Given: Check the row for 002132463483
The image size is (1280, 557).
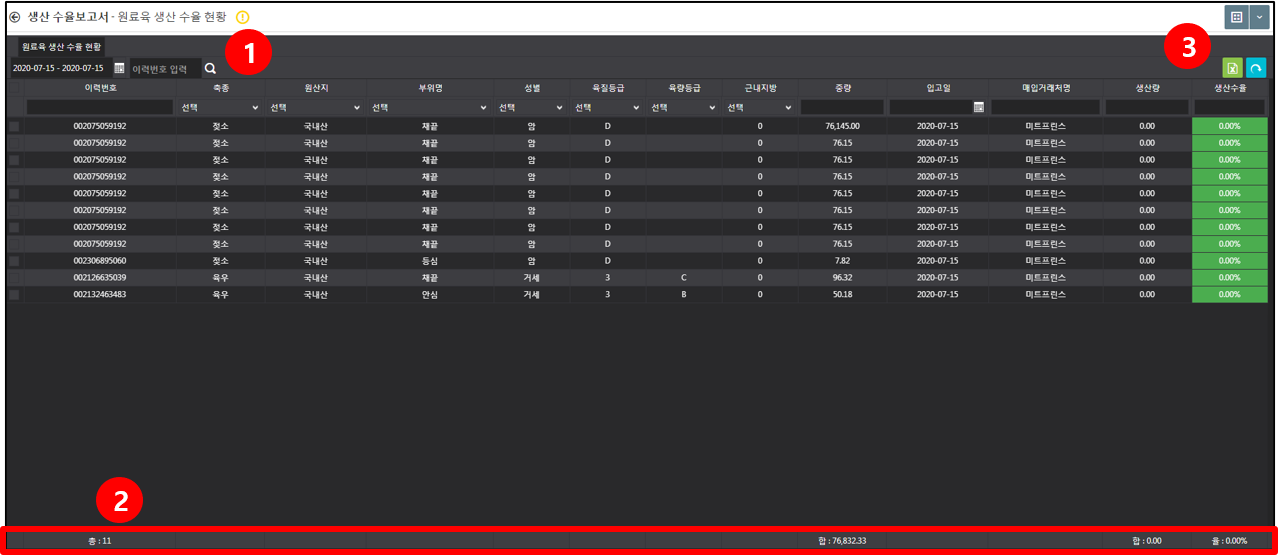Looking at the screenshot, I should (x=14, y=294).
